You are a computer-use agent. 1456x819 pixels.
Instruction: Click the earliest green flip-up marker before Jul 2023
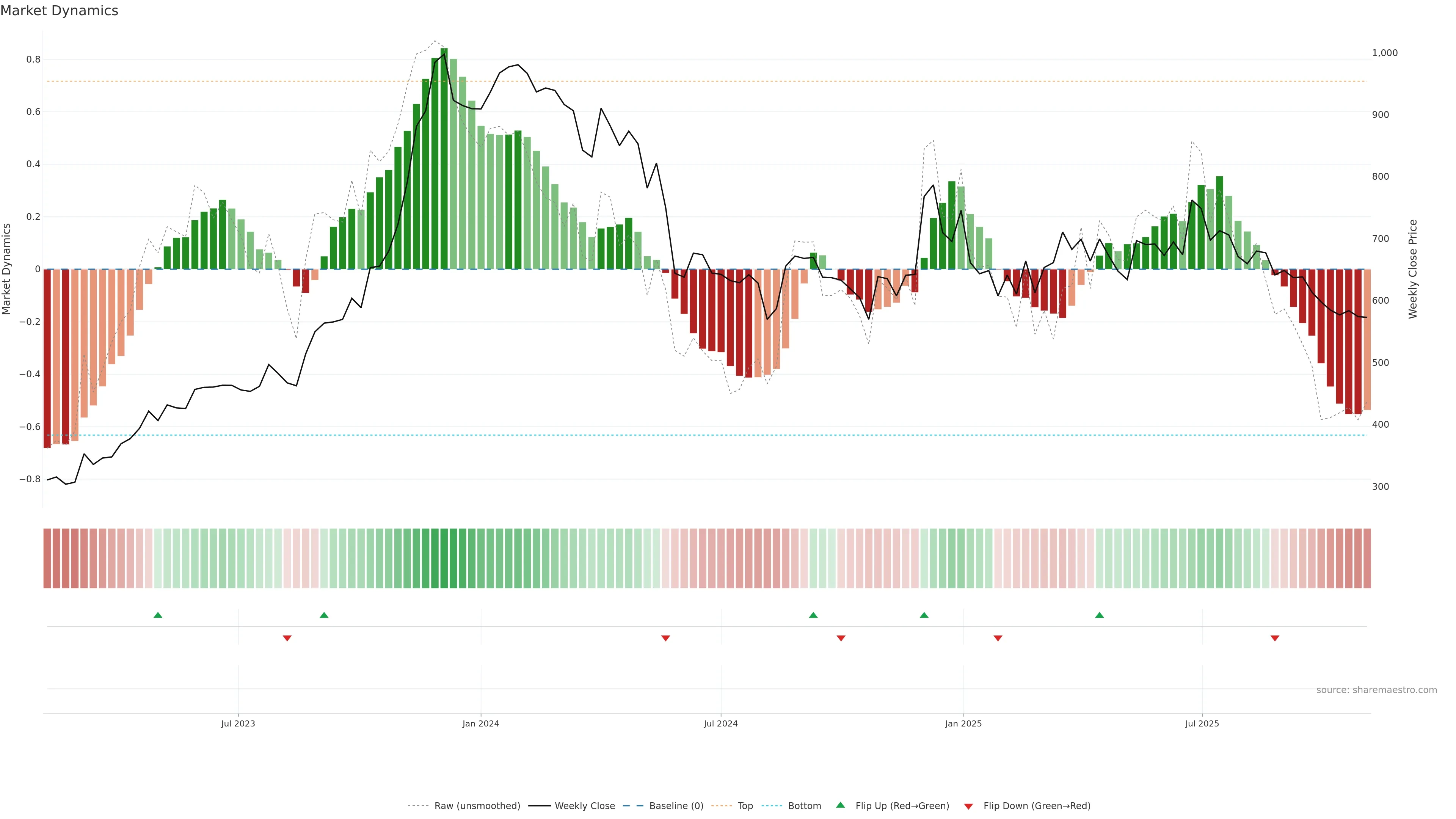(x=158, y=615)
